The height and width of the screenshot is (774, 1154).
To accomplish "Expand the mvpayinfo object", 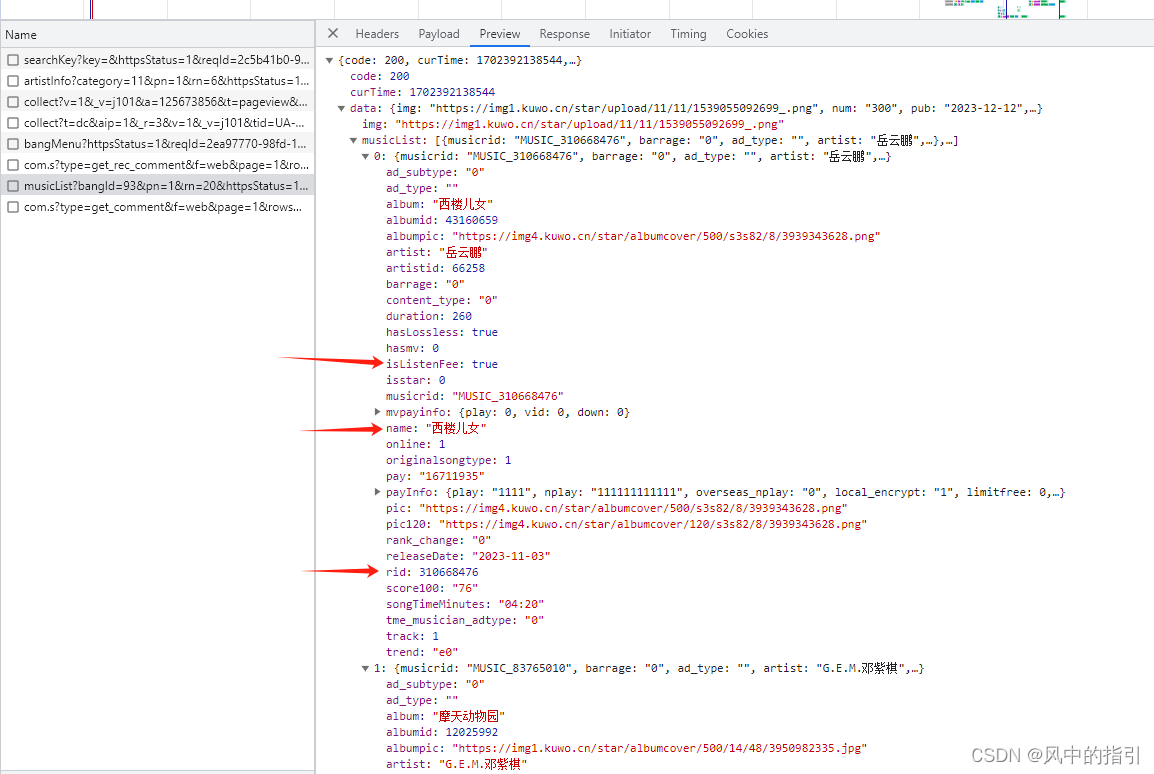I will 378,412.
